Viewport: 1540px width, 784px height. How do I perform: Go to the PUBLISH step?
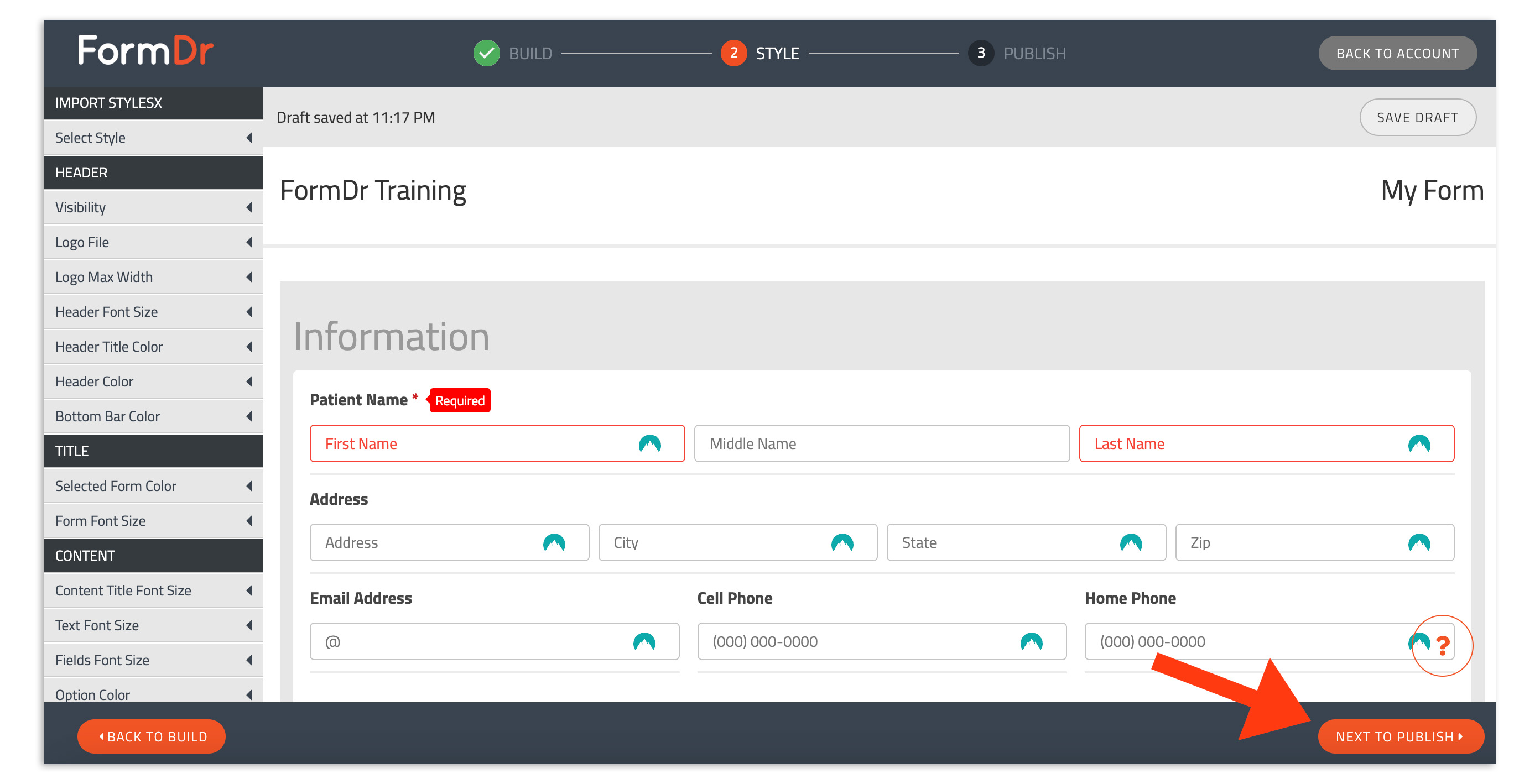(x=1034, y=54)
